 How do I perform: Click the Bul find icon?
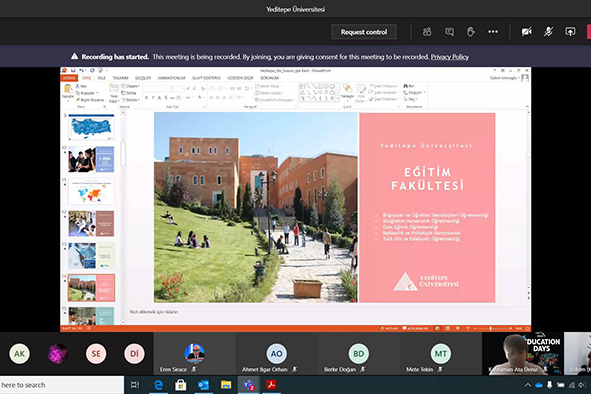coord(409,86)
